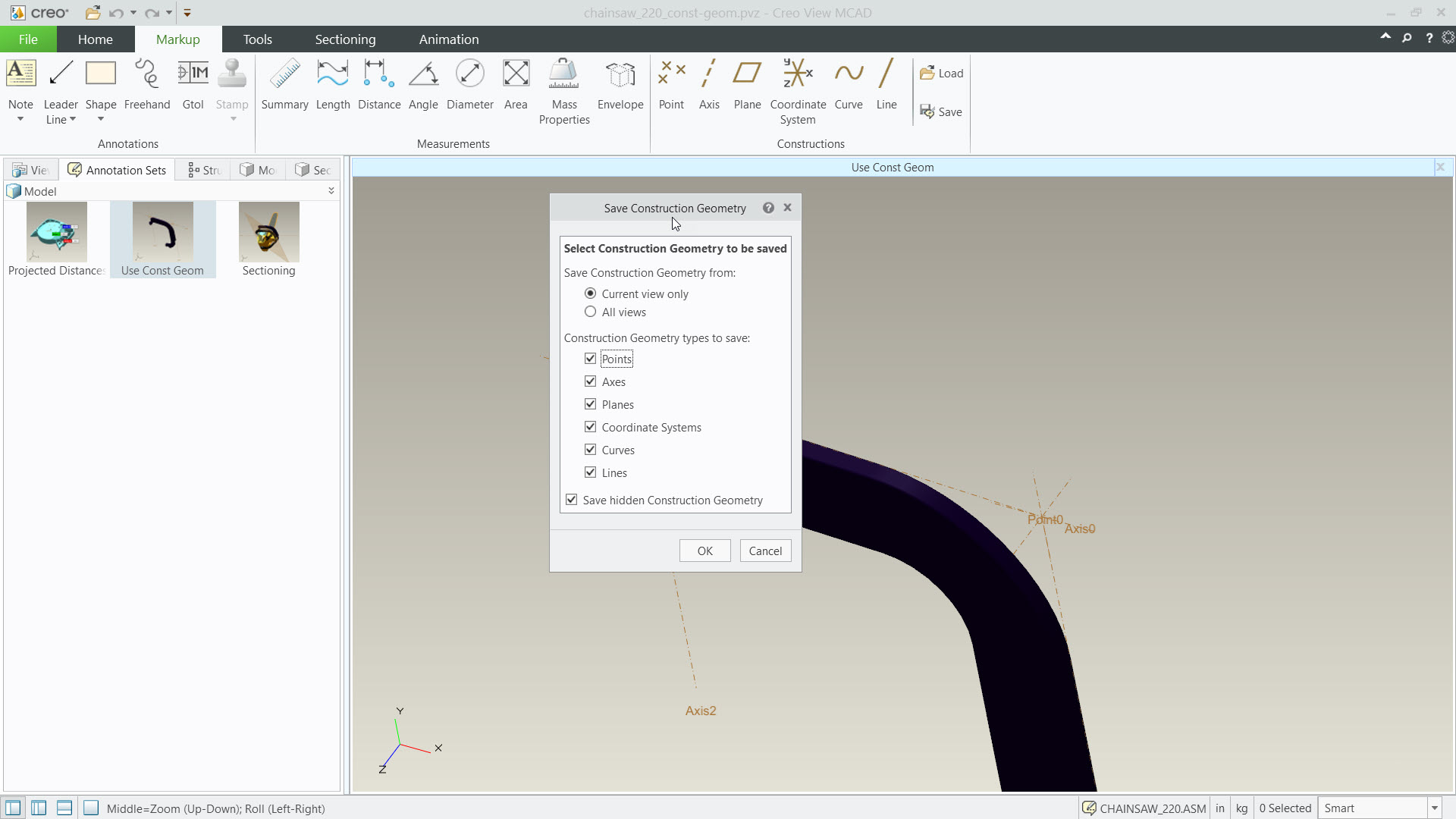1456x819 pixels.
Task: Select the All views radio option
Action: point(591,312)
